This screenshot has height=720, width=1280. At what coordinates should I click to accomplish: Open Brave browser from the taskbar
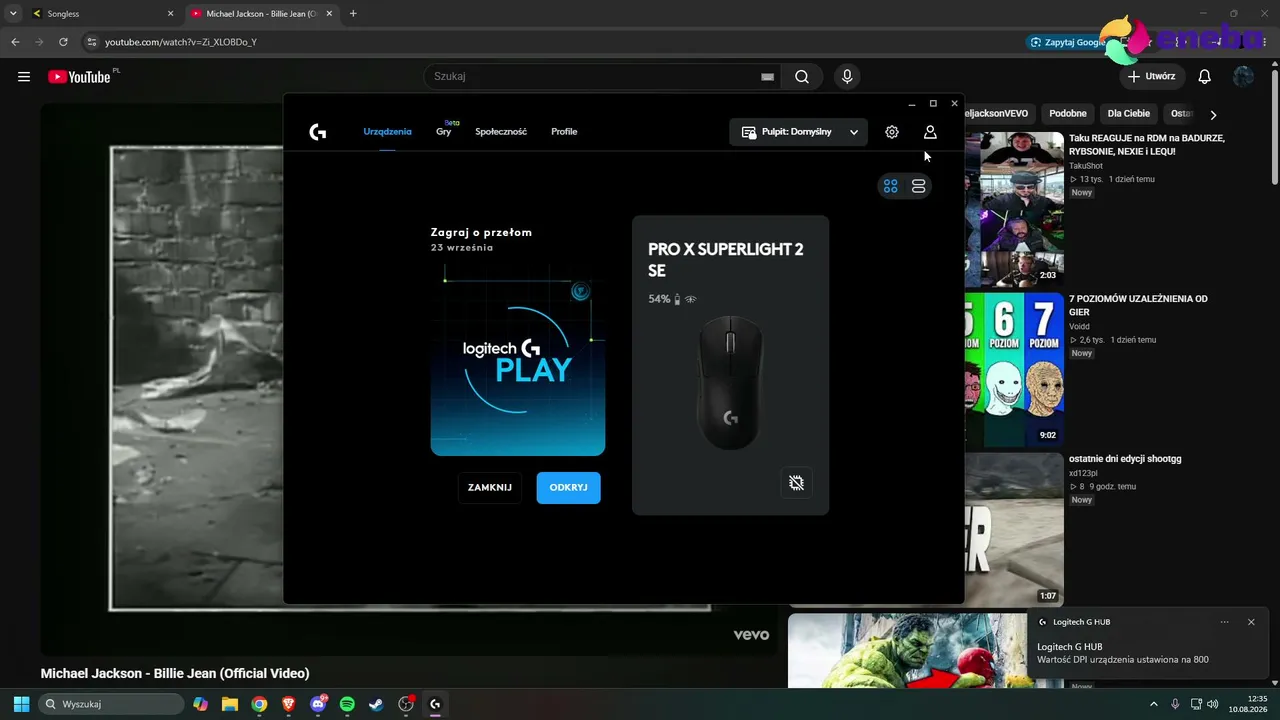point(289,704)
